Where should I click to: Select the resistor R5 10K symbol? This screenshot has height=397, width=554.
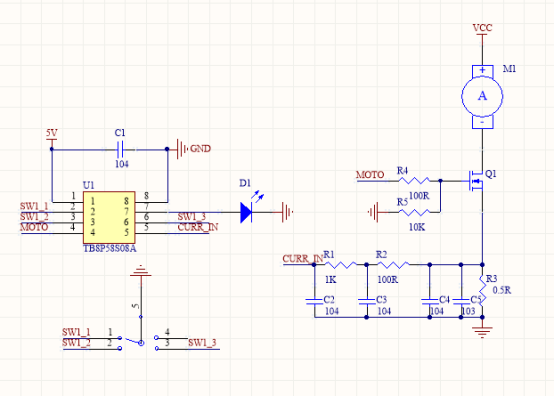(414, 212)
